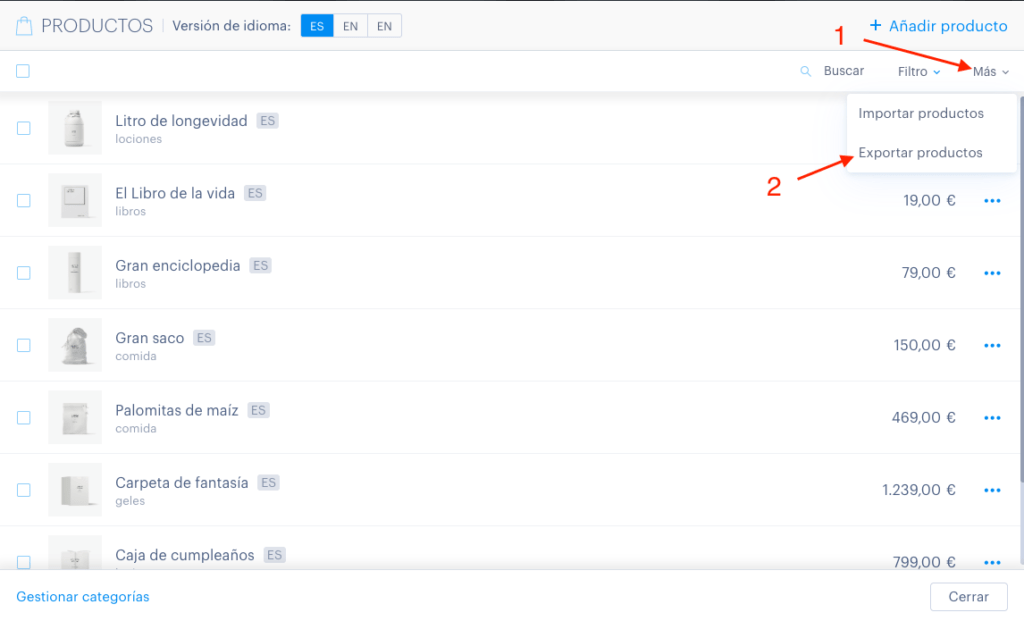Image resolution: width=1024 pixels, height=621 pixels.
Task: Open Gestionar categorías link
Action: coord(83,597)
